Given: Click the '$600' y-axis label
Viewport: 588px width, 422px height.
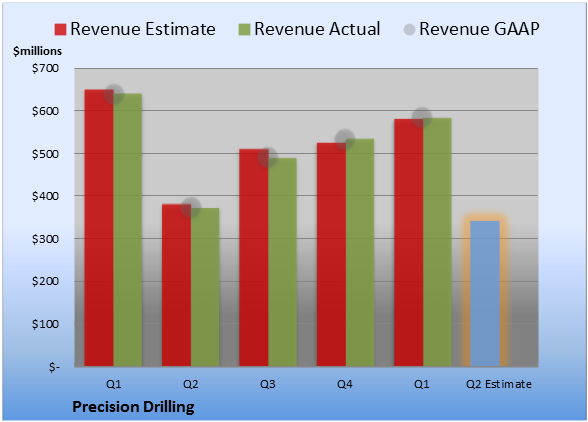Looking at the screenshot, I should click(45, 111).
